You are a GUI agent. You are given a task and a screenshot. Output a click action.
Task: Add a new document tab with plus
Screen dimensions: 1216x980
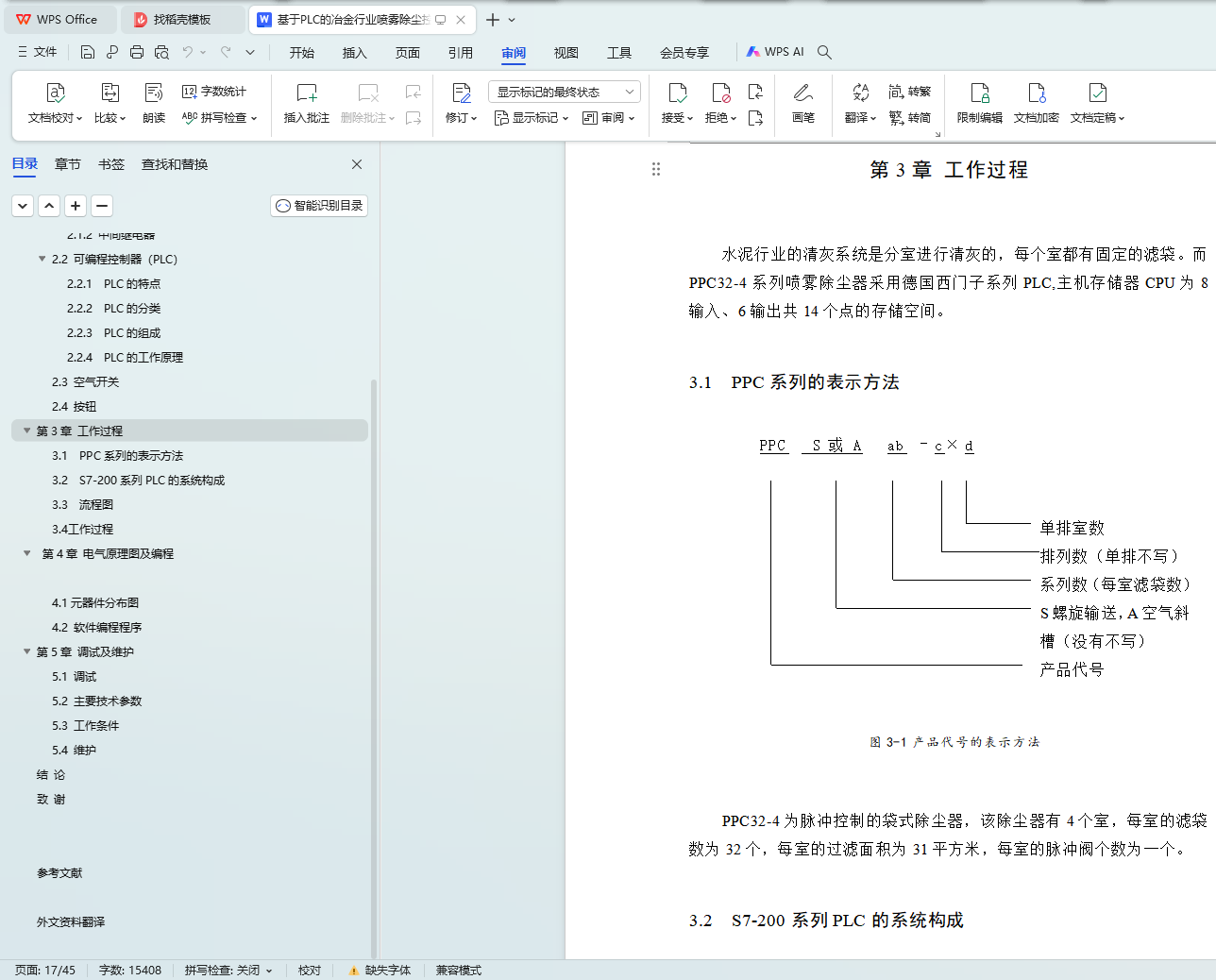click(493, 20)
